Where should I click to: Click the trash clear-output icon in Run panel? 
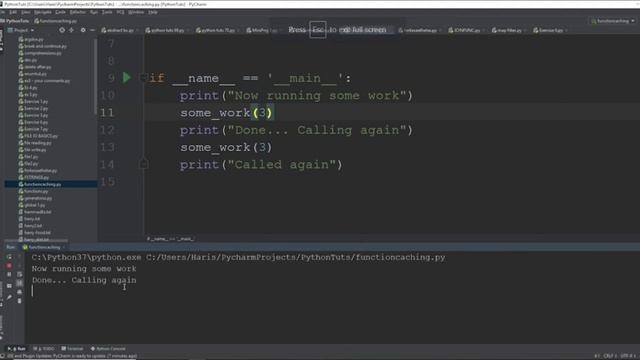click(x=19, y=301)
